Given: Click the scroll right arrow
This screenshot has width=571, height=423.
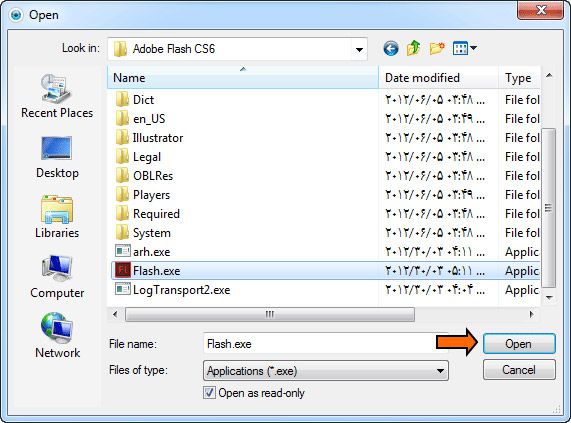Looking at the screenshot, I should click(x=531, y=314).
